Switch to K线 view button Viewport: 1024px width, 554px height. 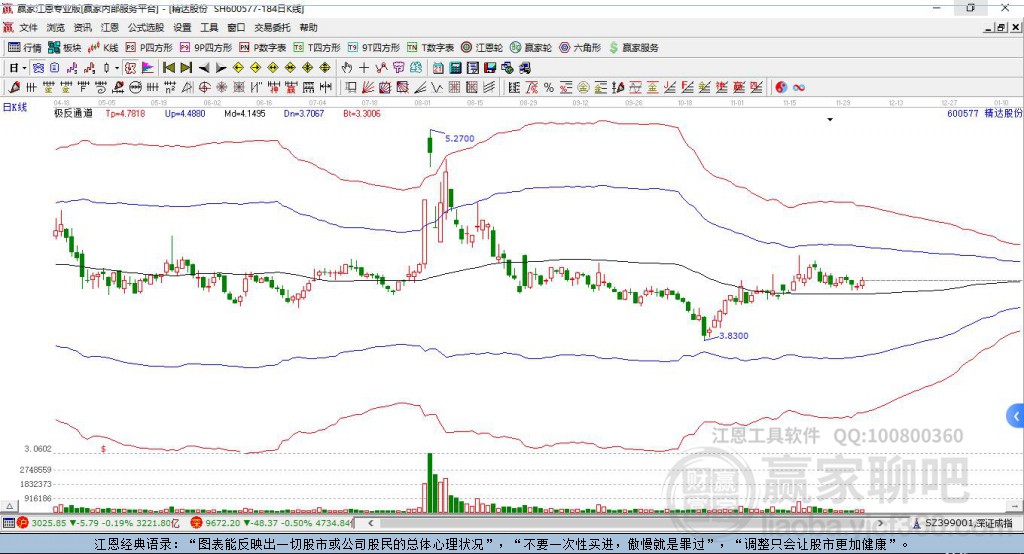point(103,48)
